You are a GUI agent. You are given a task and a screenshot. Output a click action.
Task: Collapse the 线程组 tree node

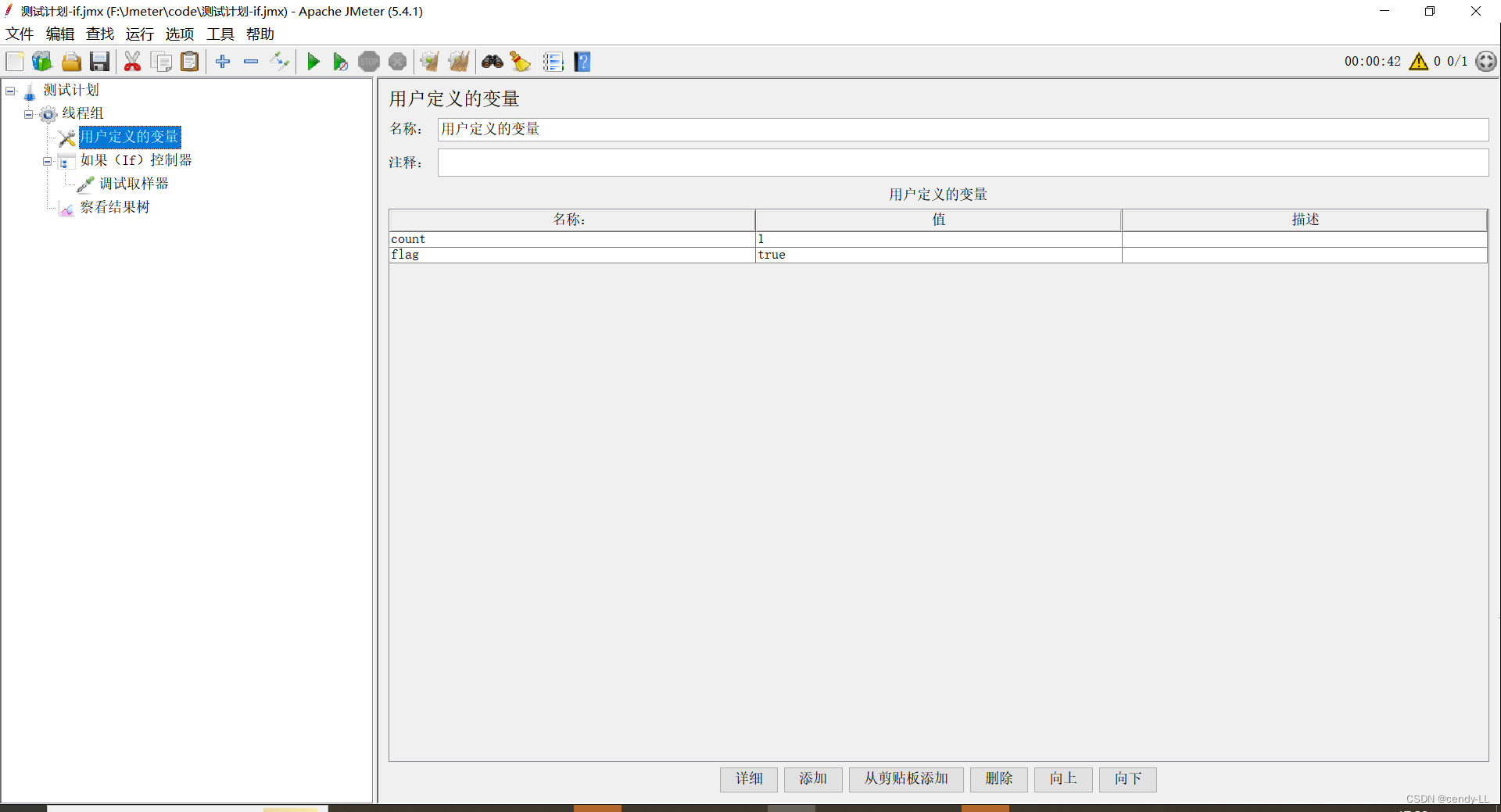[x=29, y=115]
